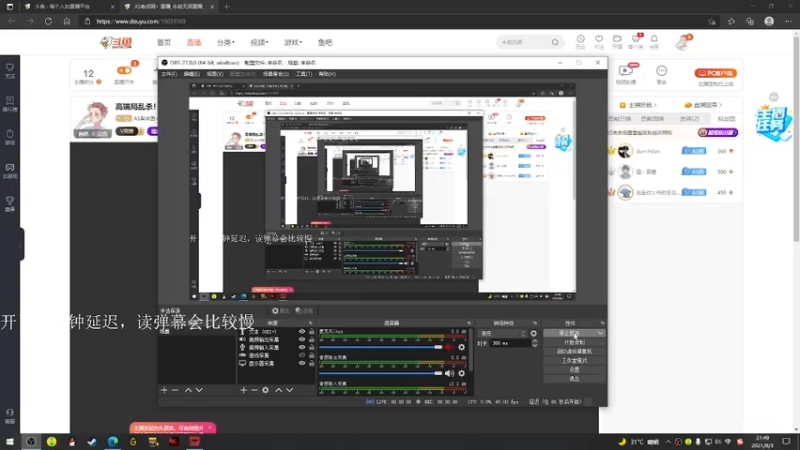Expand 主播投稿 section chevron
Viewport: 800px width, 450px height.
655,105
